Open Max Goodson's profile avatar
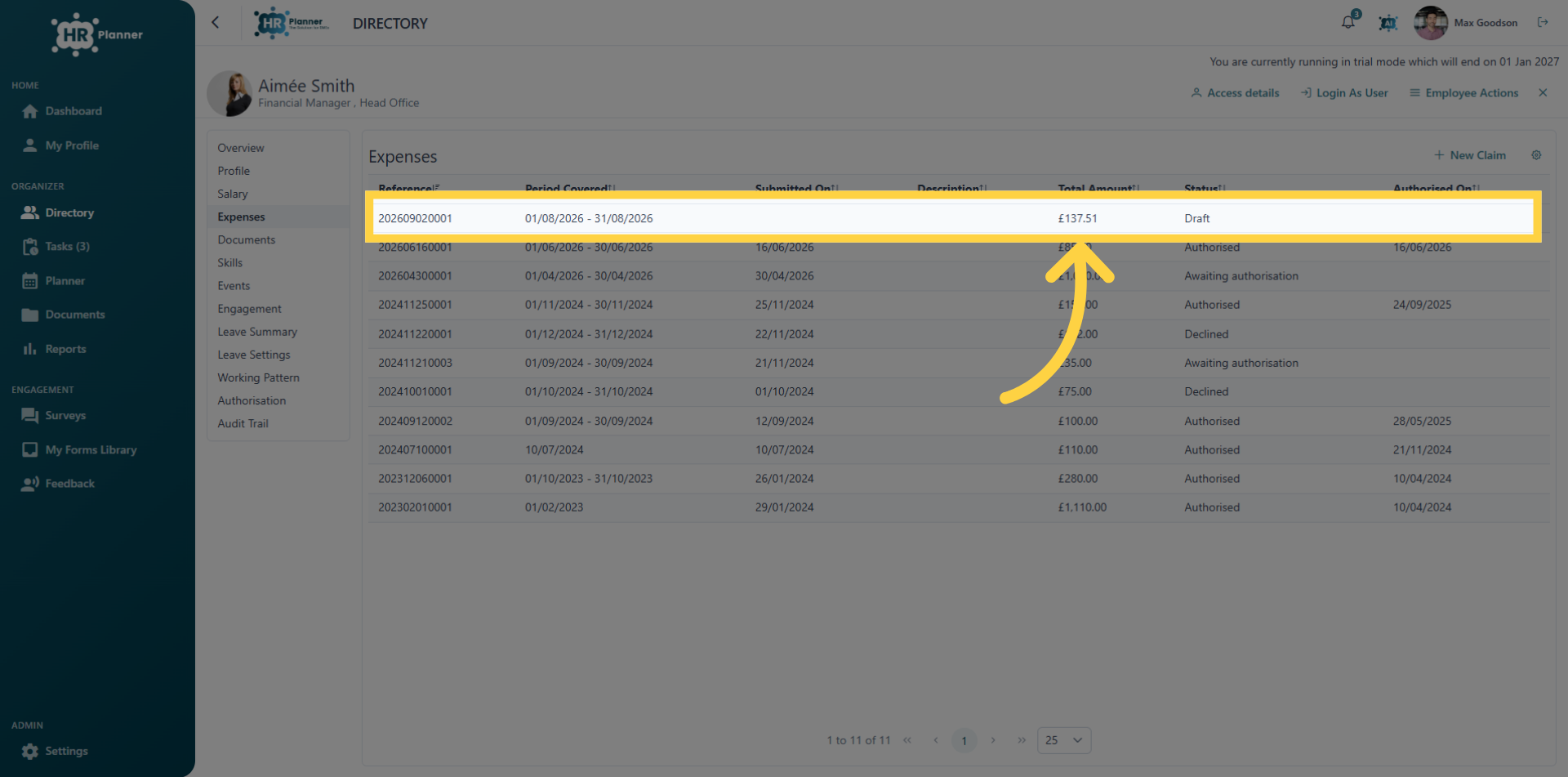 [1430, 23]
